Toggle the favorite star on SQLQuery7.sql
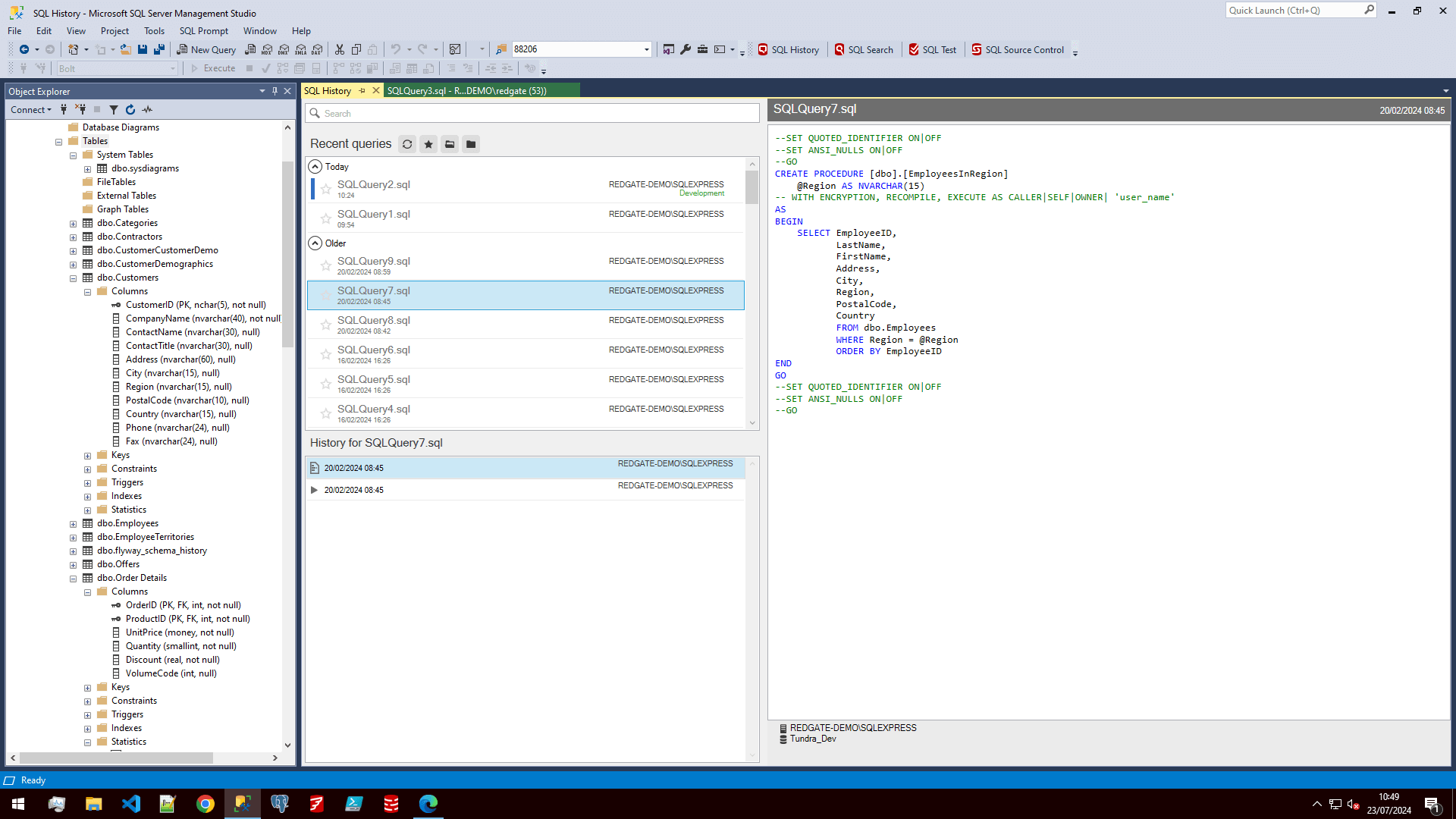Image resolution: width=1456 pixels, height=819 pixels. [x=326, y=295]
